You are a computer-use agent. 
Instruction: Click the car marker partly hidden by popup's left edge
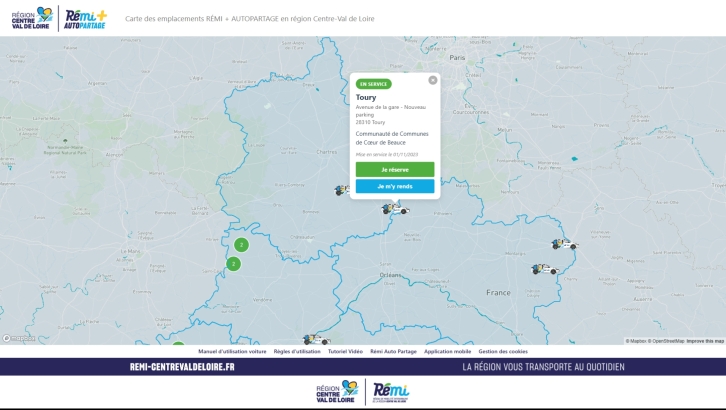coord(342,189)
